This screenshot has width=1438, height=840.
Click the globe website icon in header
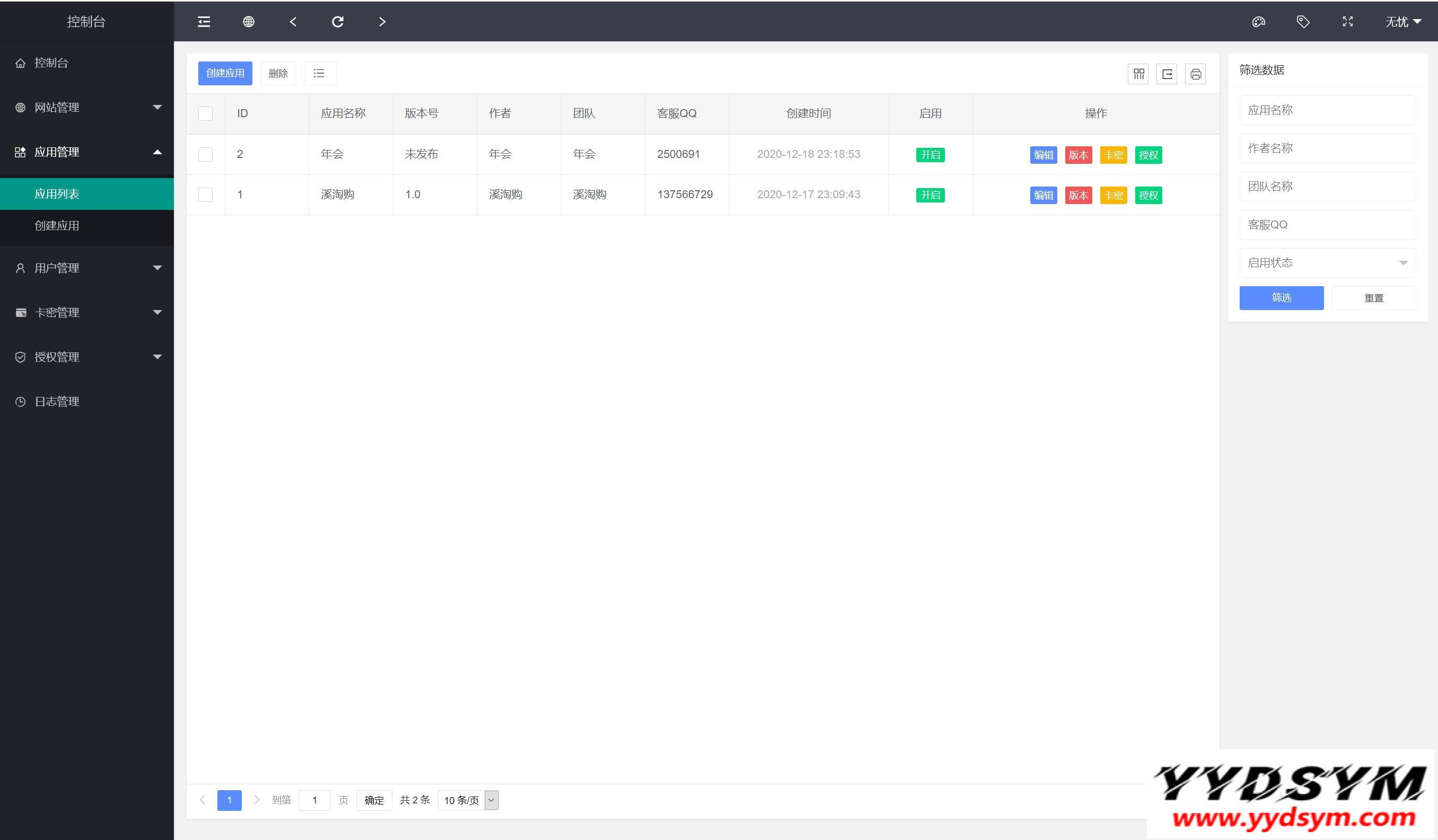[248, 22]
